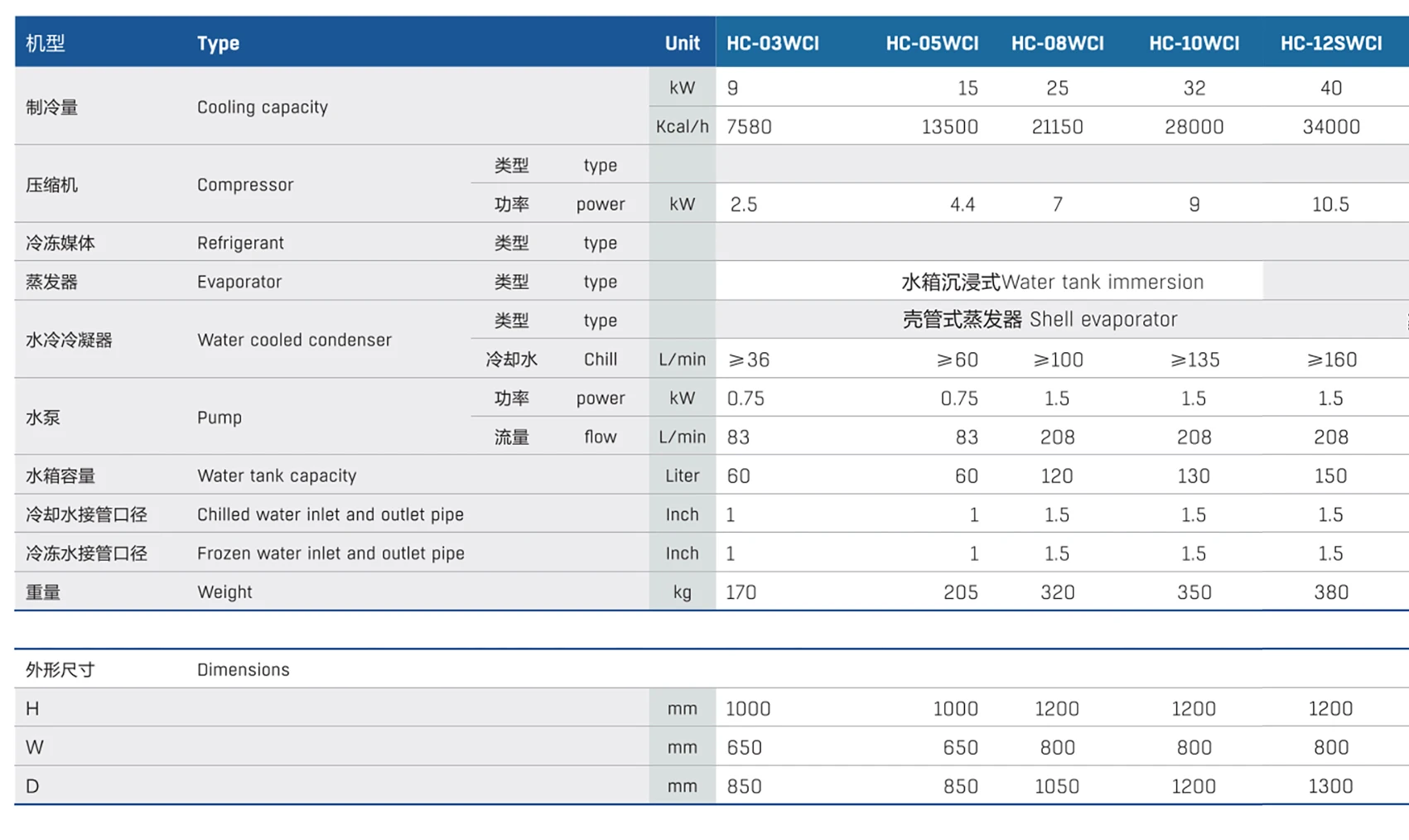This screenshot has width=1409, height=840.
Task: Select the Shell evaporator cell
Action: pos(1040,320)
